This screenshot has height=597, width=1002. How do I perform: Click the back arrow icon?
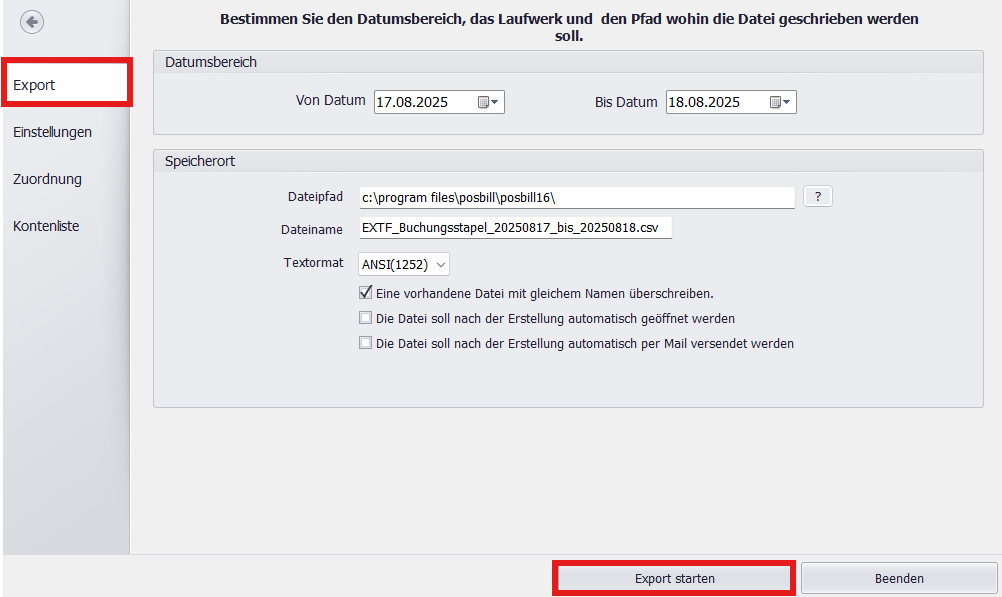(31, 21)
